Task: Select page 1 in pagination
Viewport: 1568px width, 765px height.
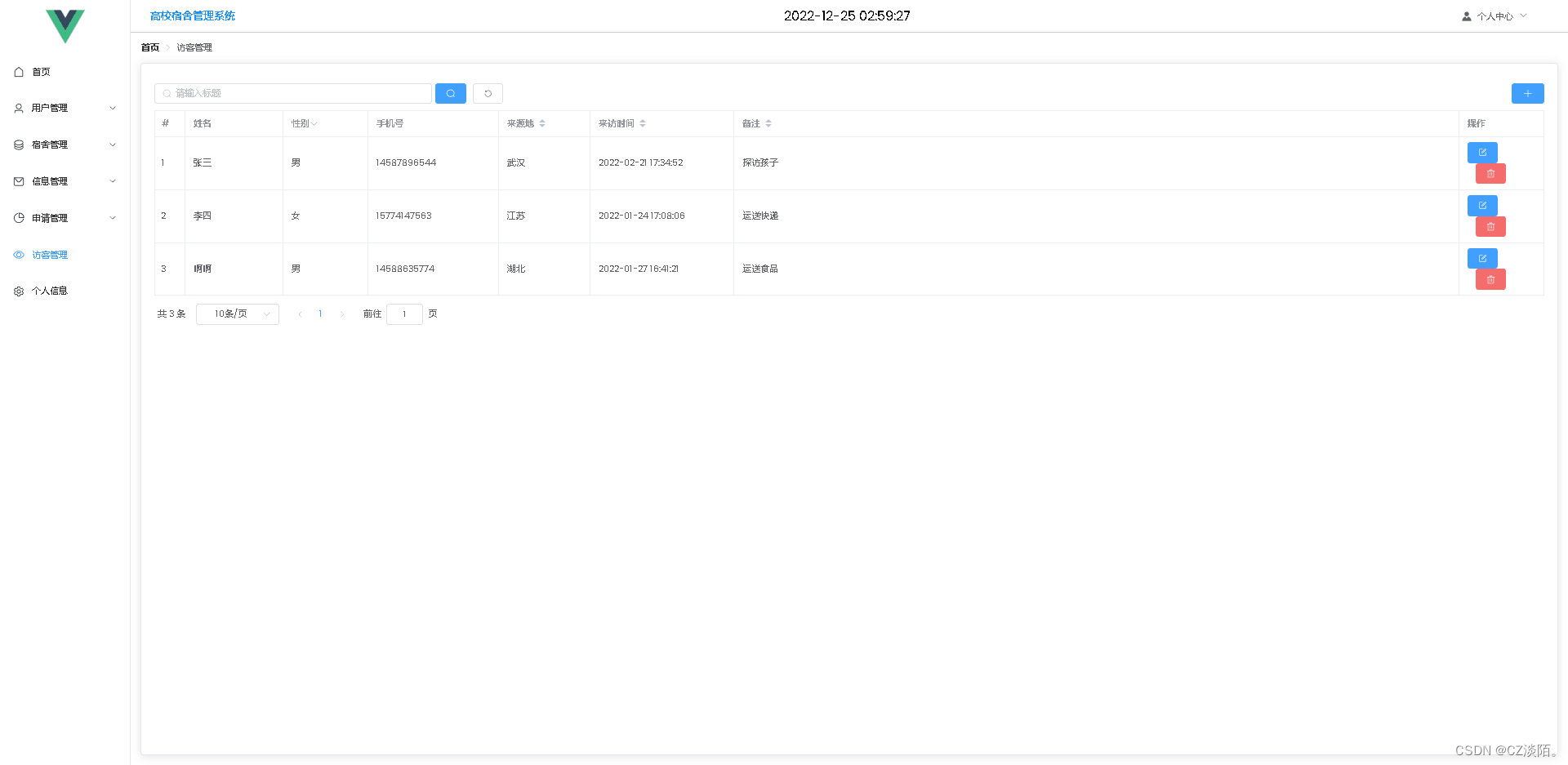Action: [x=320, y=314]
